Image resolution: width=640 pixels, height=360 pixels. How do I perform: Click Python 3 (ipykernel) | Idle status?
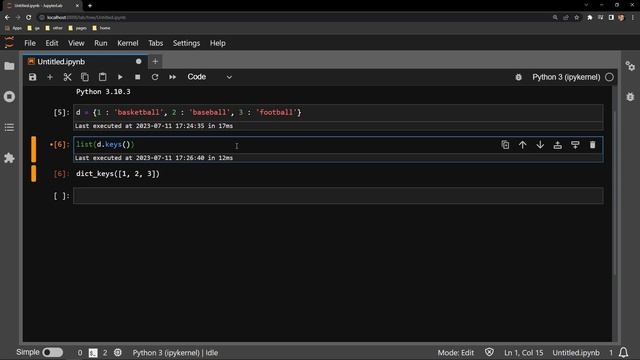pyautogui.click(x=175, y=353)
